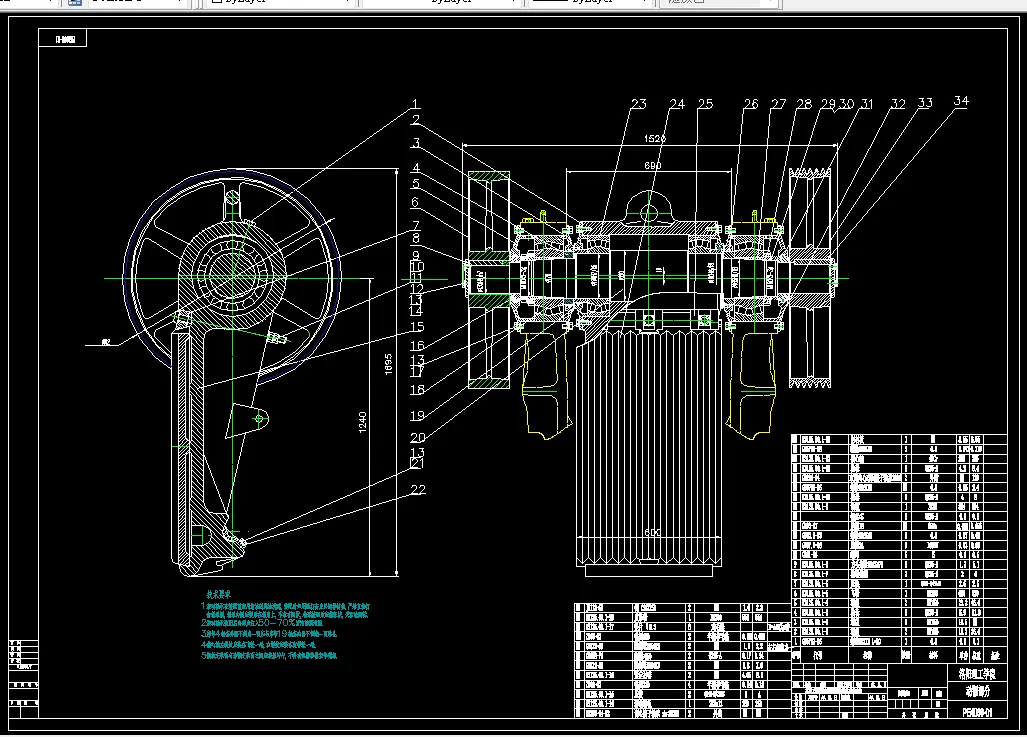Open the lineweight ByLayer dropdown with line sample
This screenshot has height=737, width=1027.
click(589, 2)
